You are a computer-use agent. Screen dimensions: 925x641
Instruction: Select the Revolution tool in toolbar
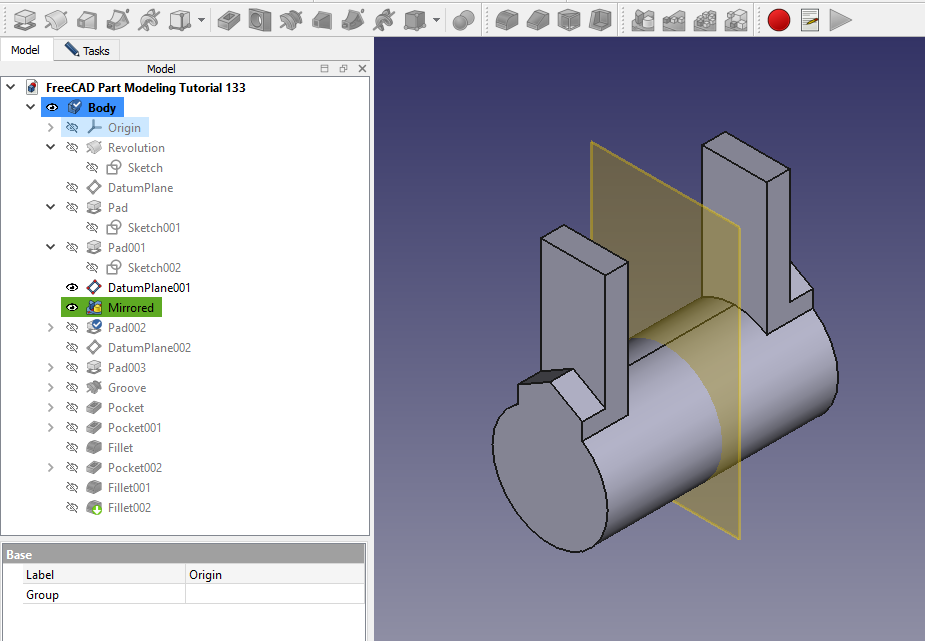[x=56, y=19]
